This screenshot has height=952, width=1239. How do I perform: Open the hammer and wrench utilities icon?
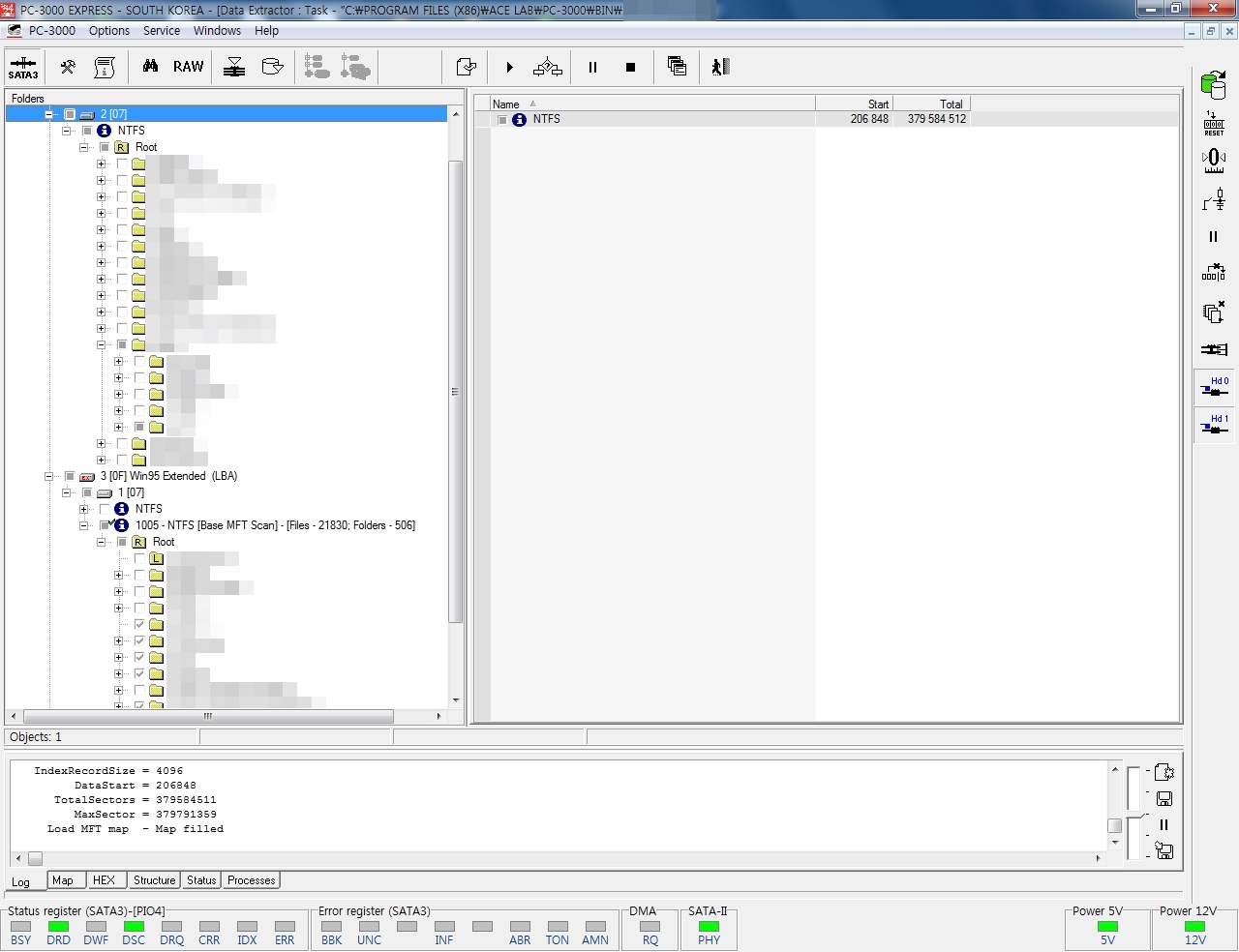coord(68,67)
